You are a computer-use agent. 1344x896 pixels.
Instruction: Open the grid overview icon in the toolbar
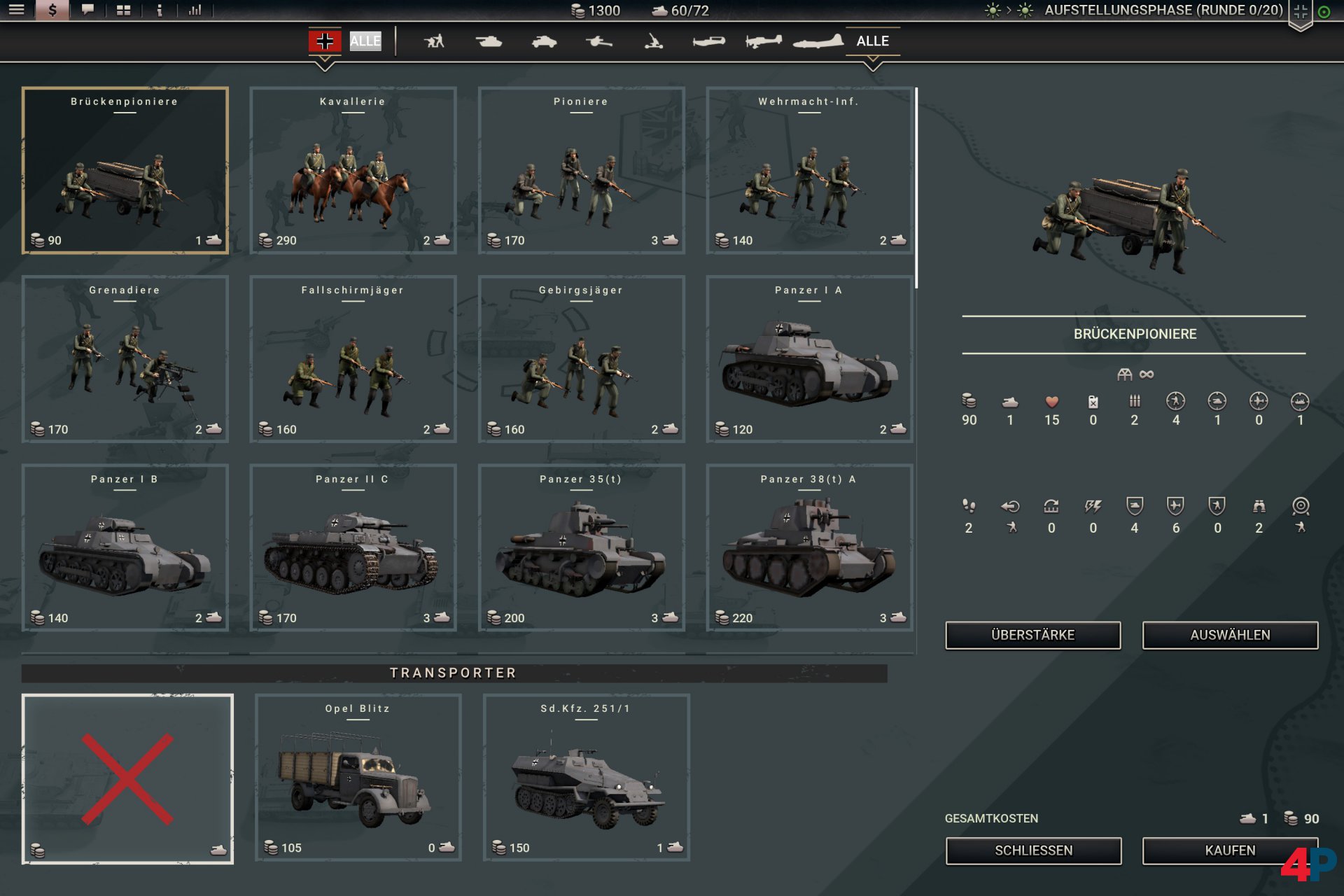125,10
